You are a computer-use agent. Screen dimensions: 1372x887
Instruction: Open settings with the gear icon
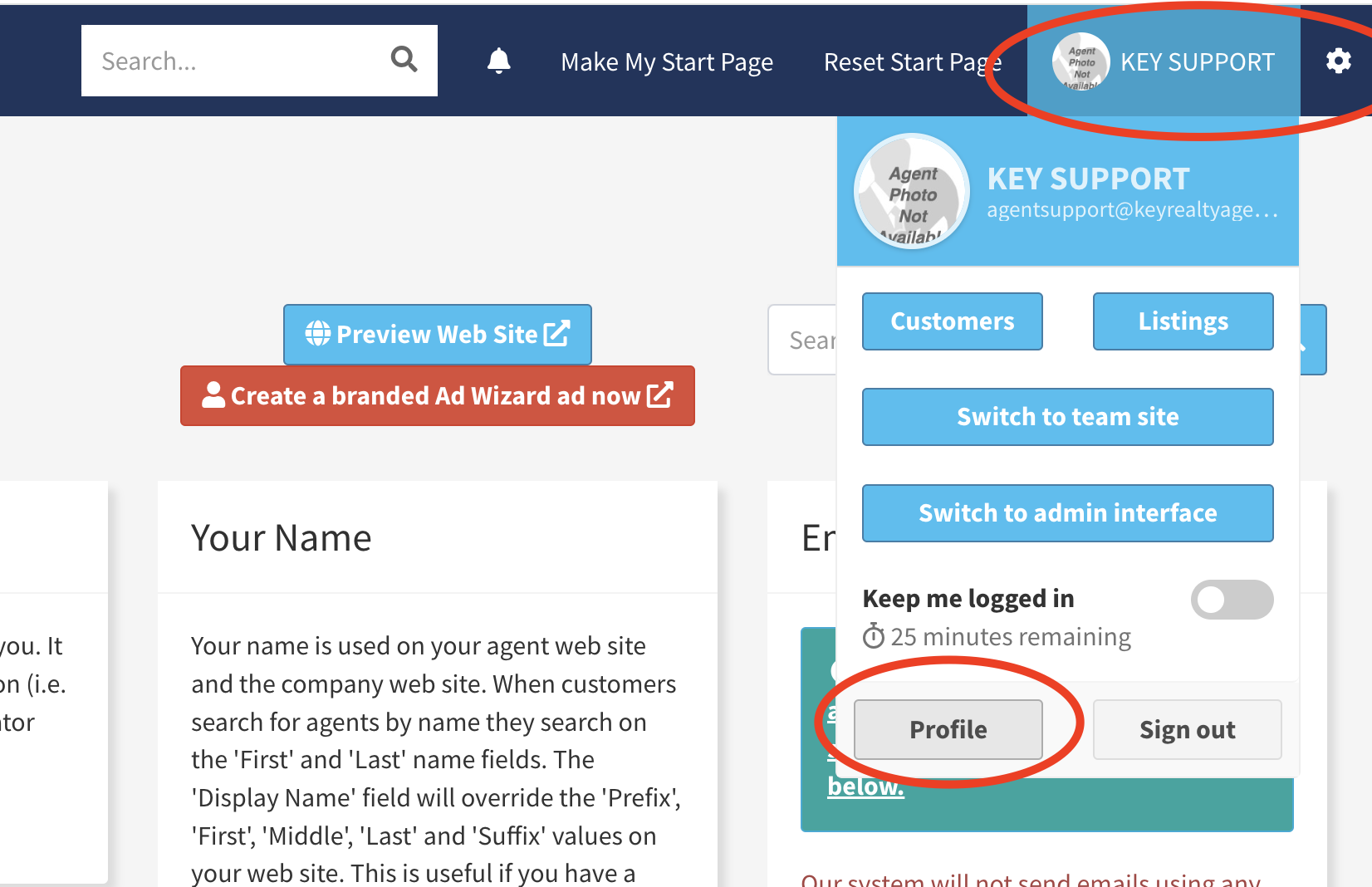(1338, 61)
